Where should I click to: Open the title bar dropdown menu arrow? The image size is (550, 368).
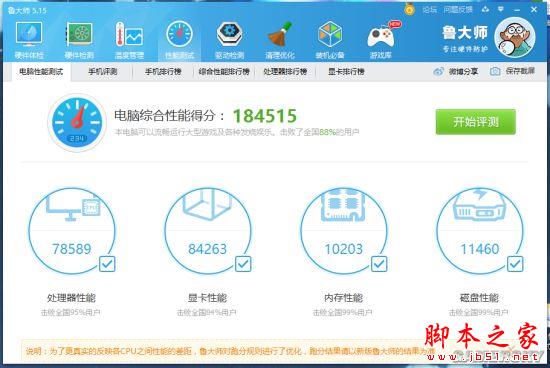point(501,9)
